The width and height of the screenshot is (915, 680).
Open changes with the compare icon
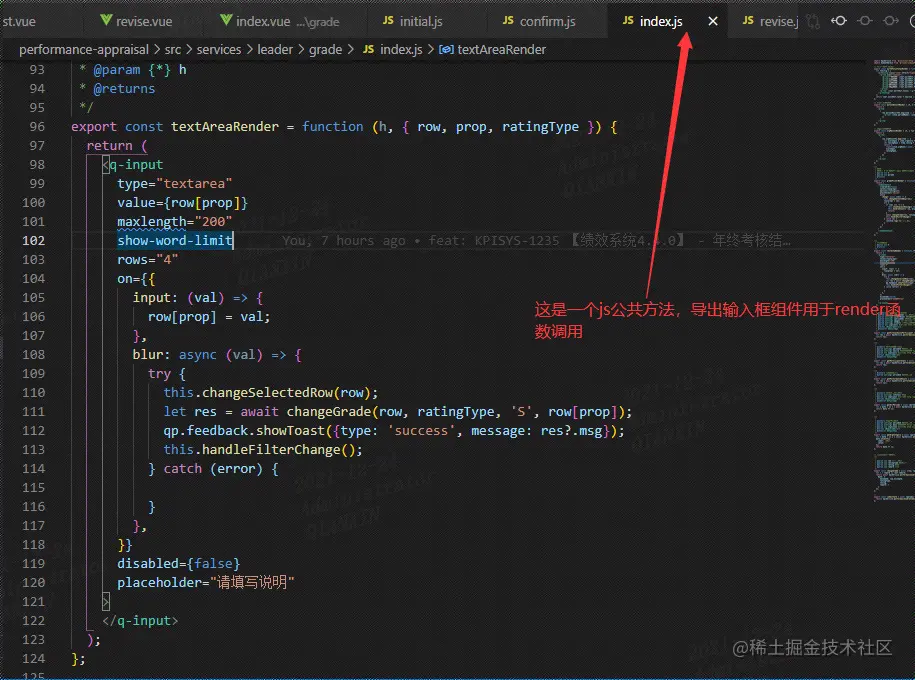(x=812, y=22)
